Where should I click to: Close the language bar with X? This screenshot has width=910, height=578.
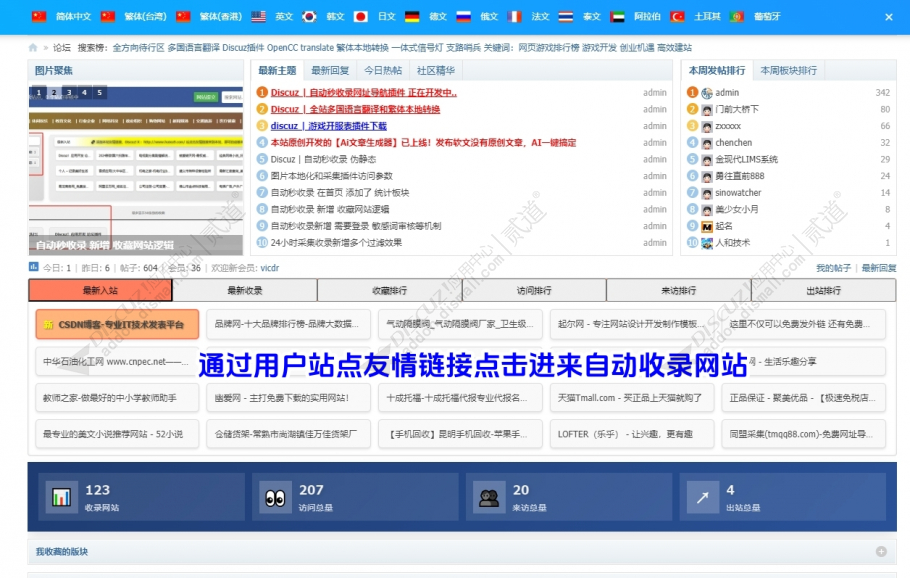tap(889, 17)
